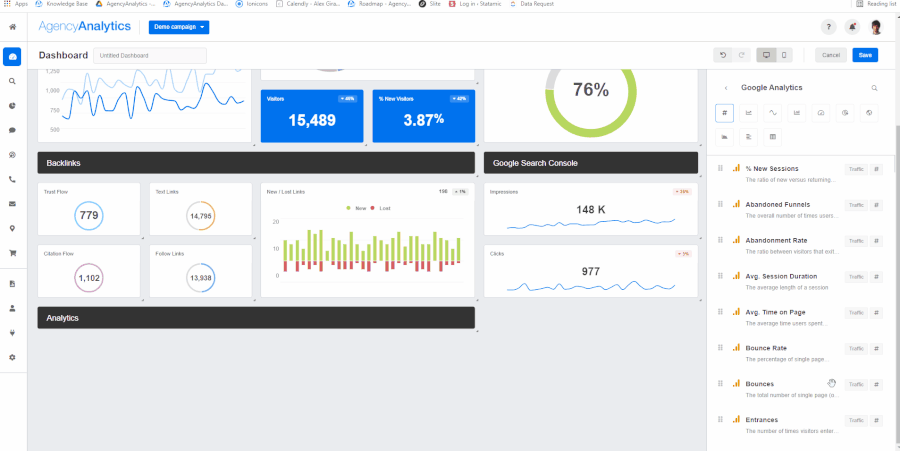
Task: Open the home icon in left sidebar
Action: pyautogui.click(x=13, y=27)
